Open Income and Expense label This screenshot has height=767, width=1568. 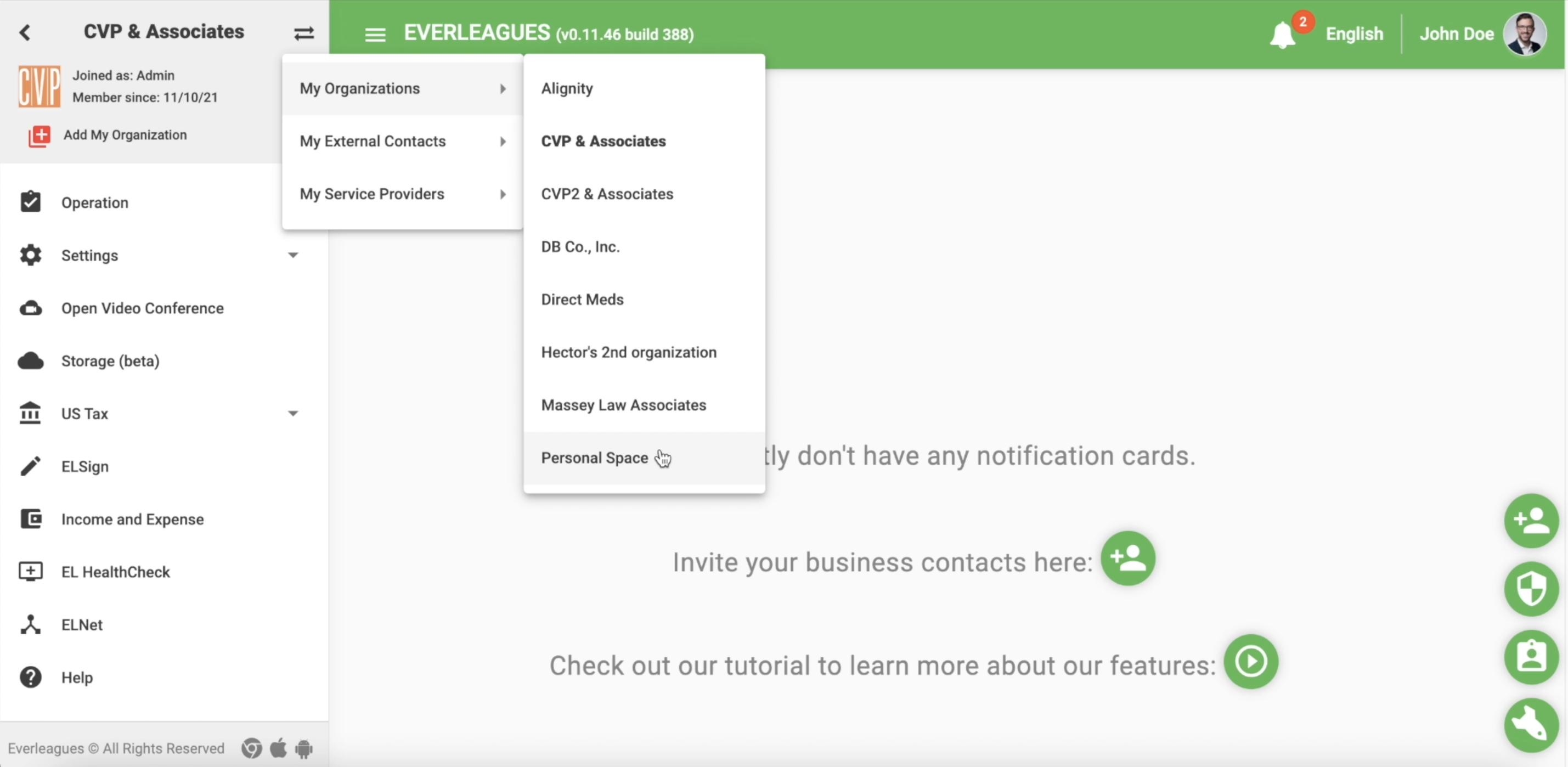[132, 519]
